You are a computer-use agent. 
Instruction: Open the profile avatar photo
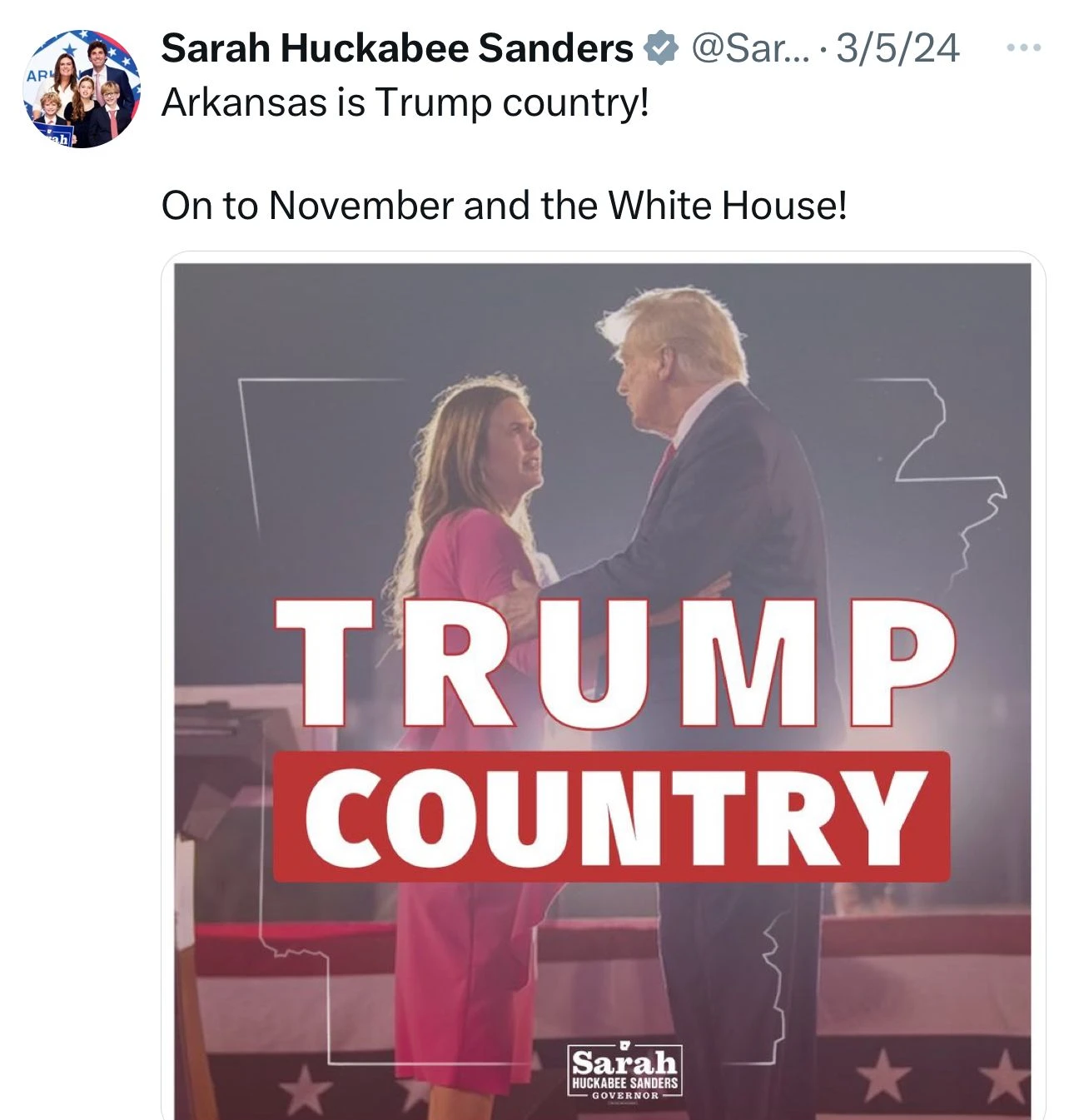[x=82, y=89]
